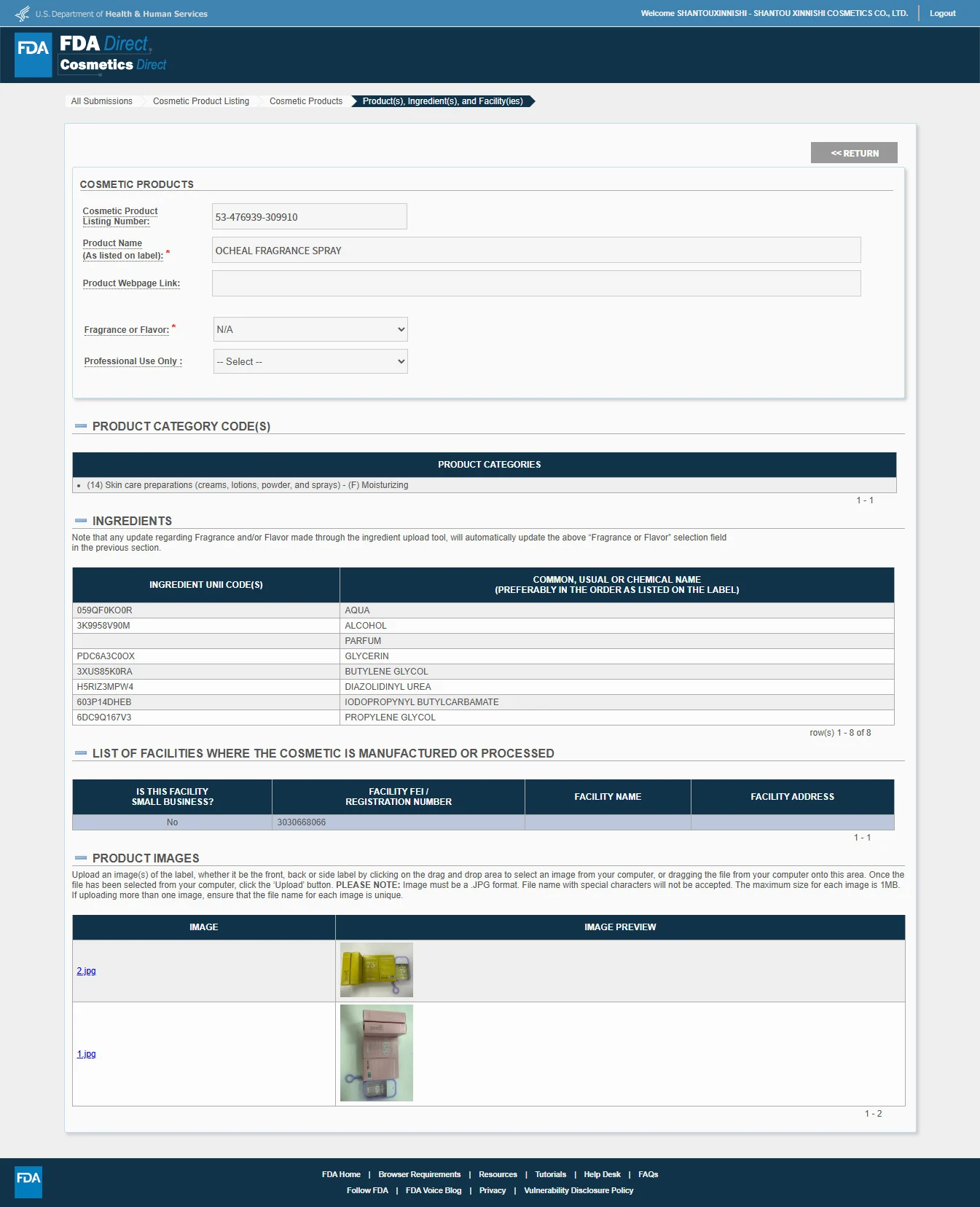Click the pink product image preview
Screen dimensions: 980x1207
point(377,1053)
